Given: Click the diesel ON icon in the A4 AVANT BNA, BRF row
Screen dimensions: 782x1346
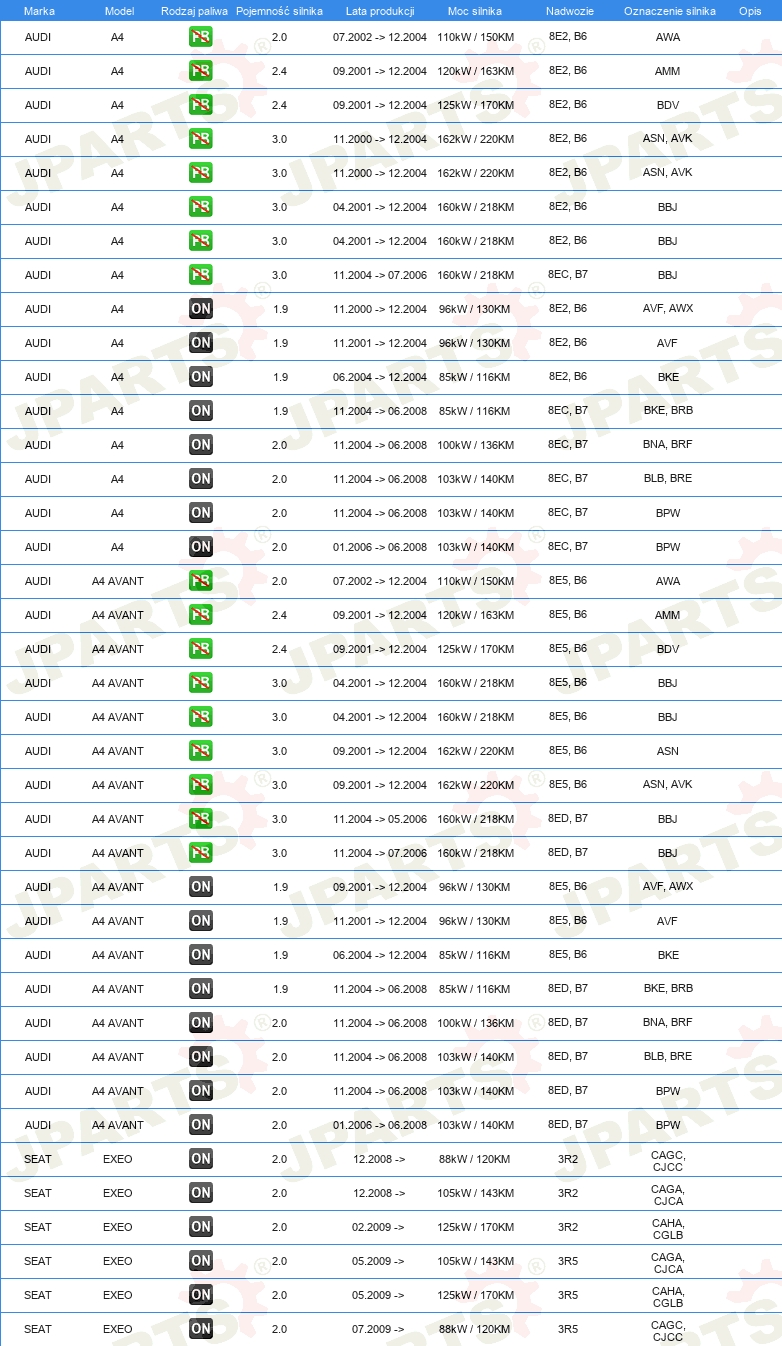Looking at the screenshot, I should 200,1023.
